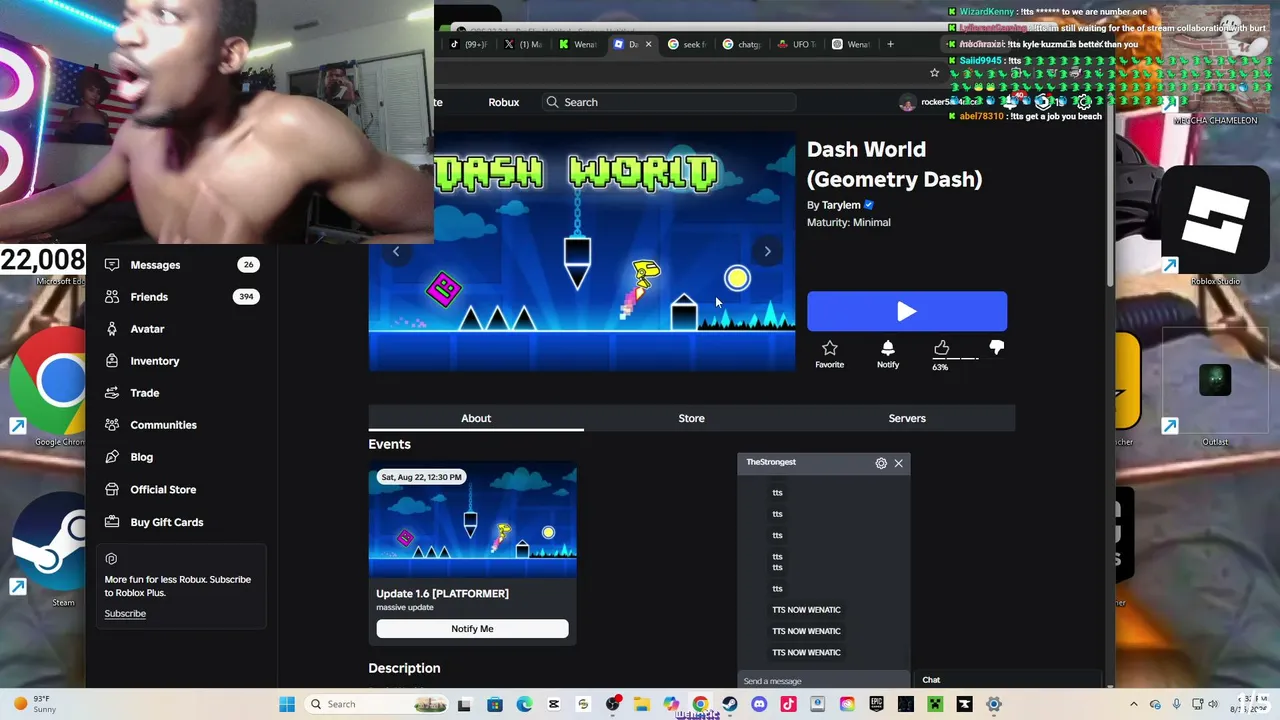Open the Update 1.6 event thumbnail

[472, 519]
